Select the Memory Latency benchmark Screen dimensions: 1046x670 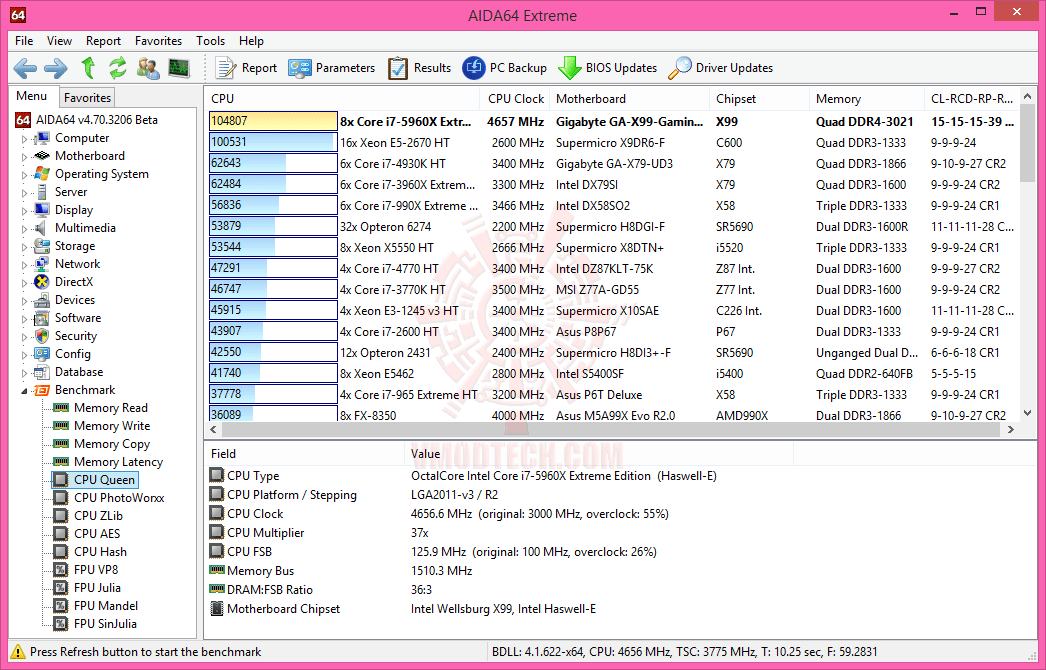click(118, 462)
